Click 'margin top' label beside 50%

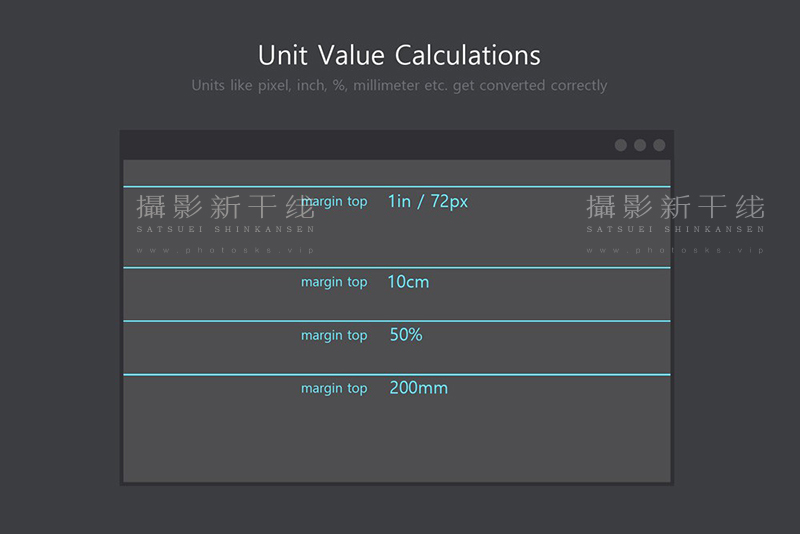tap(334, 336)
